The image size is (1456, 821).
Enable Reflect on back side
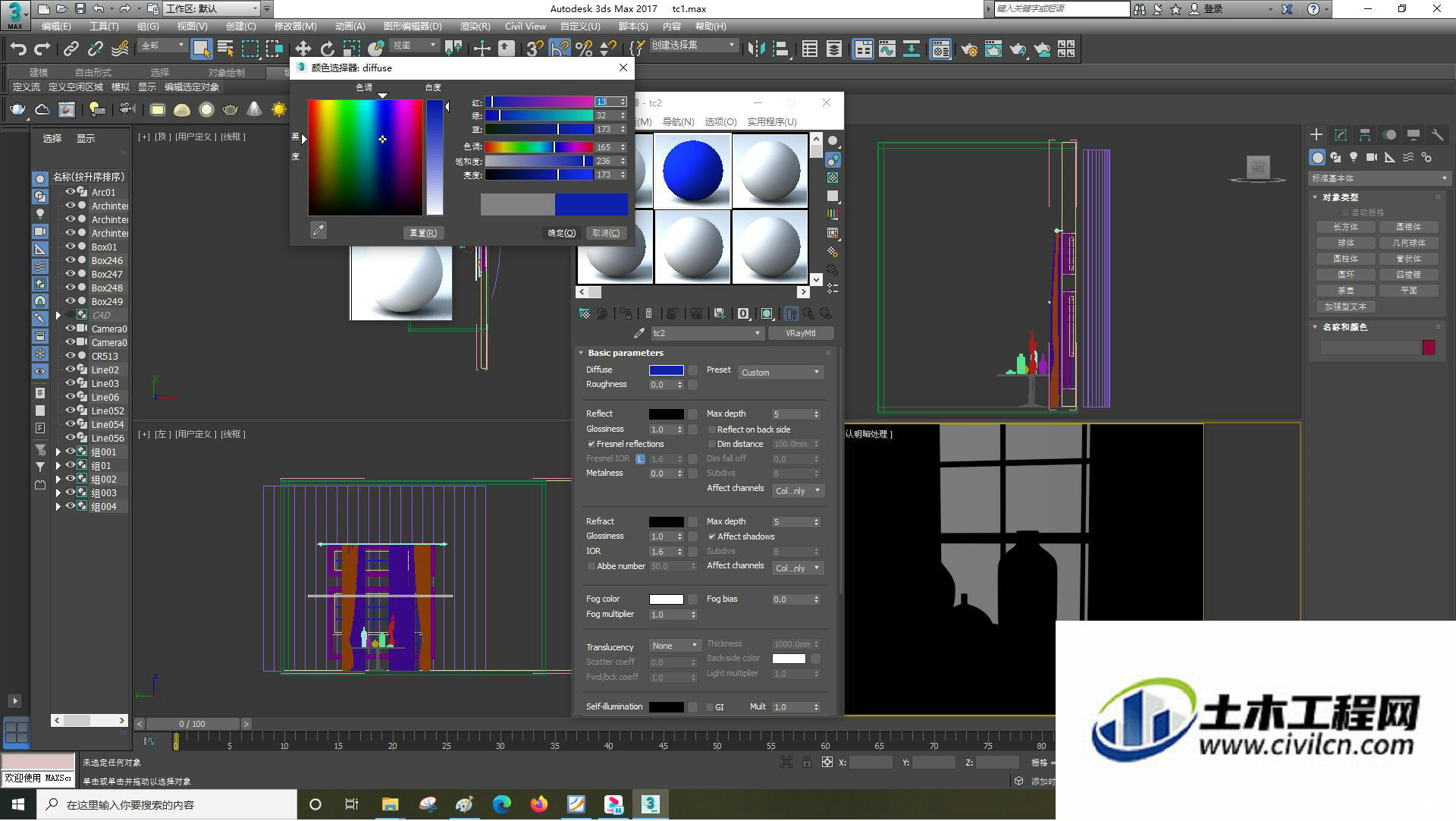pos(712,429)
